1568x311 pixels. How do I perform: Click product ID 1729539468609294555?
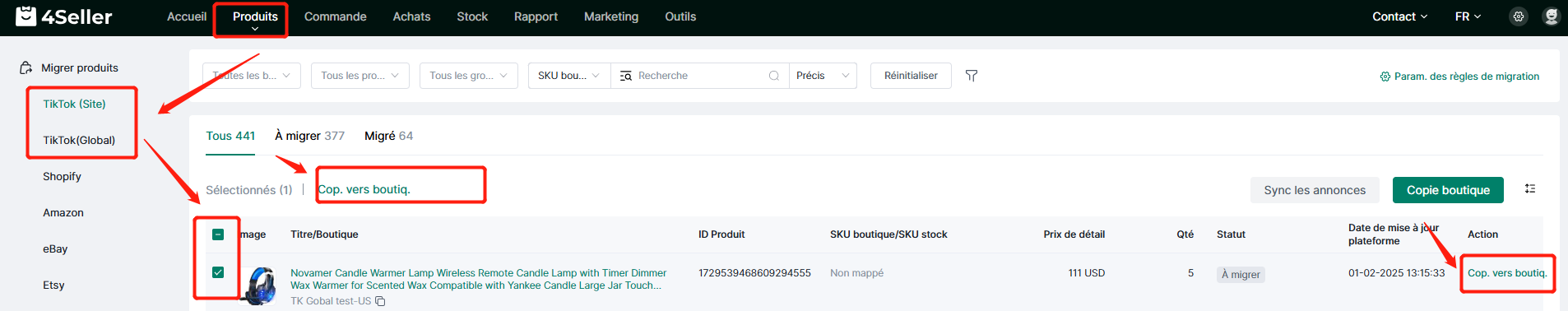click(x=754, y=273)
